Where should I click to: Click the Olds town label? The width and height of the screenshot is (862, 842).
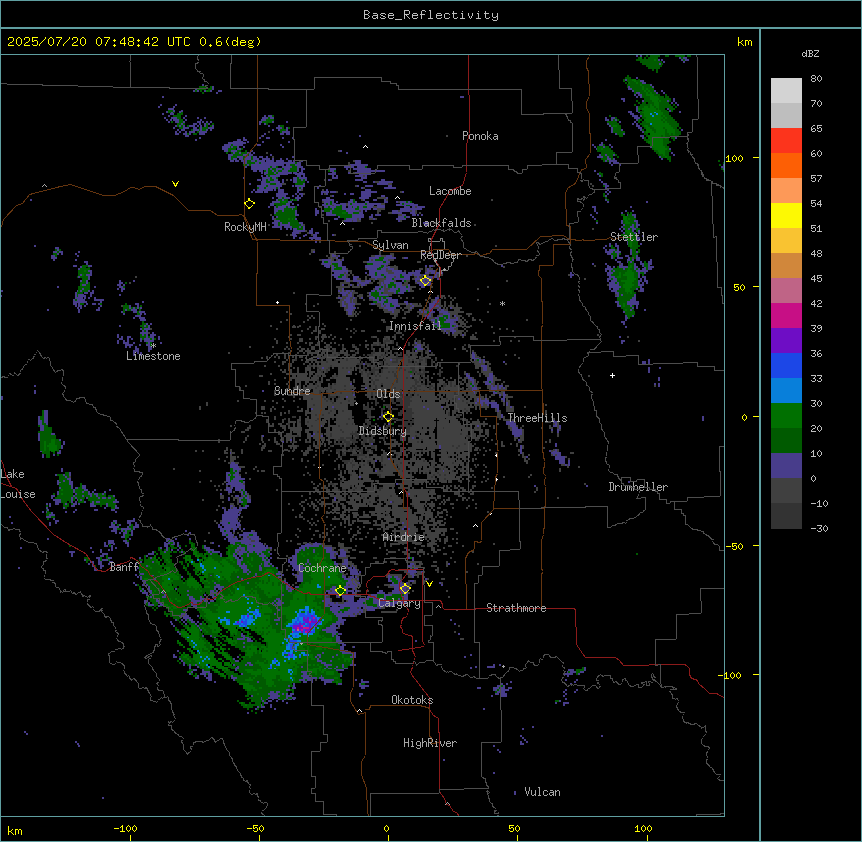tap(388, 394)
